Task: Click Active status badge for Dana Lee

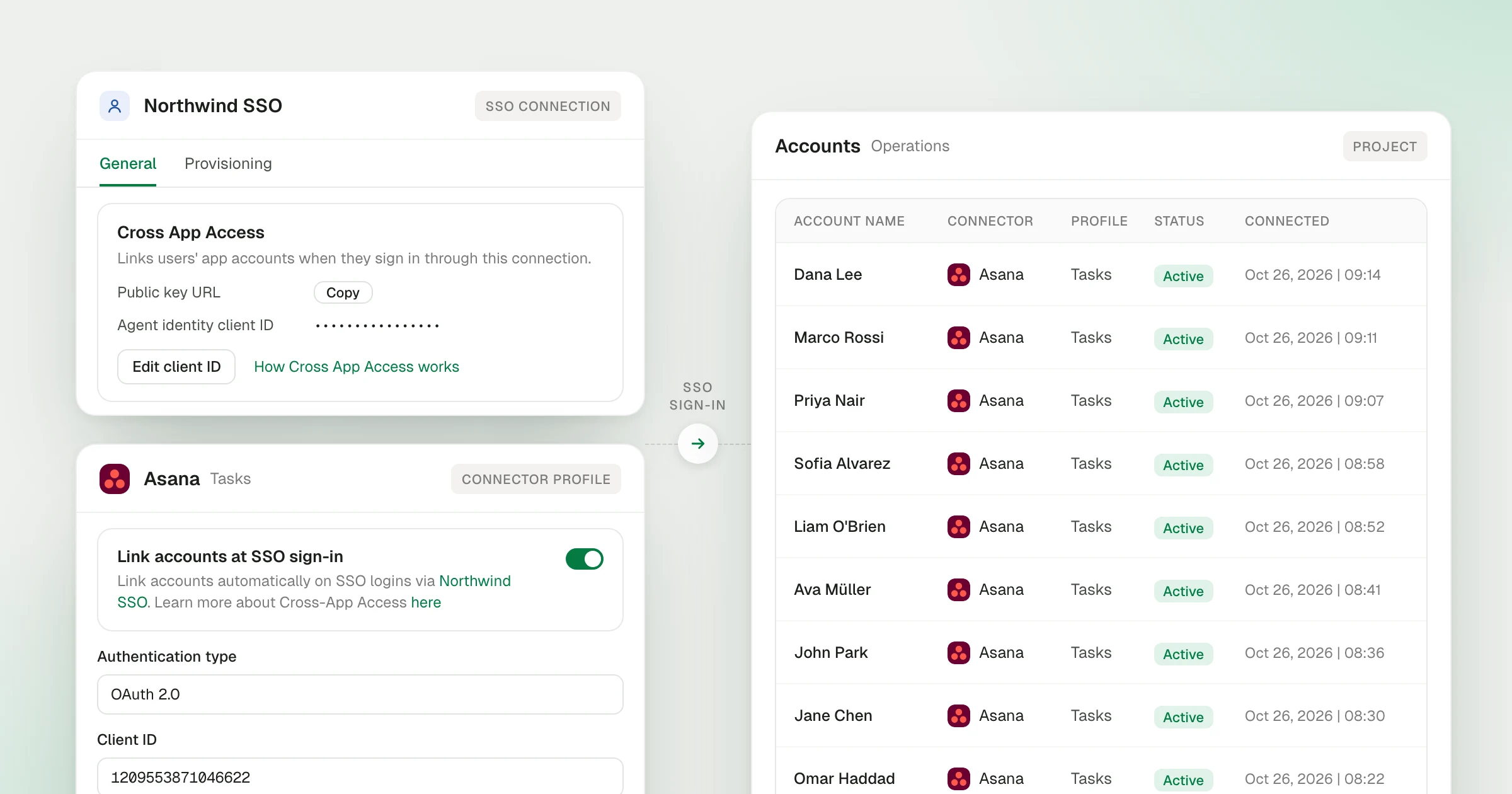Action: 1183,276
